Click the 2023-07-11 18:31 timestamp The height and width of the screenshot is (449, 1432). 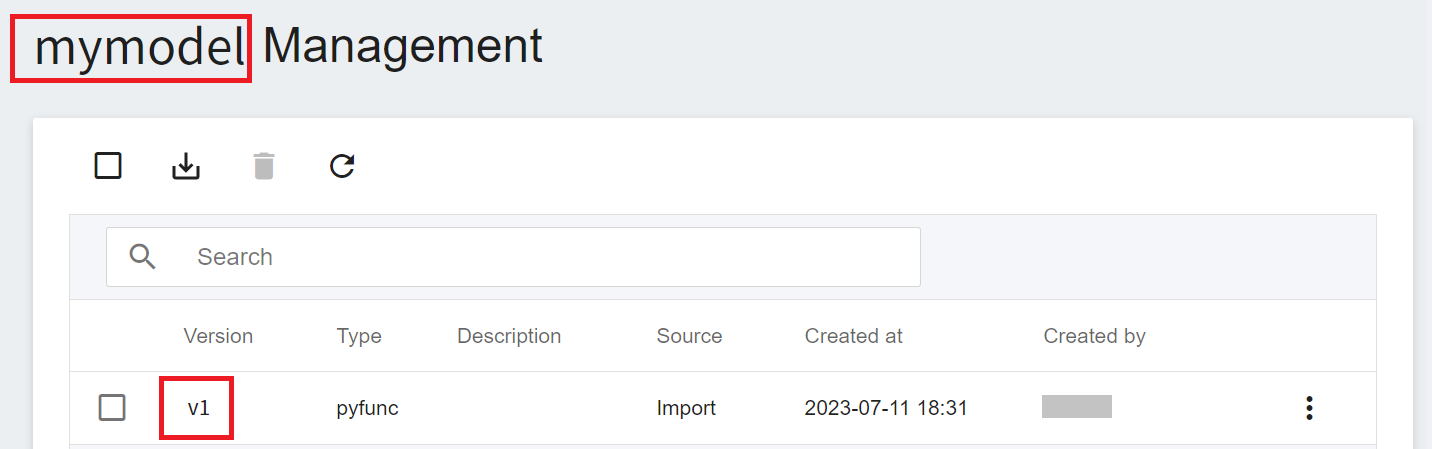[886, 408]
